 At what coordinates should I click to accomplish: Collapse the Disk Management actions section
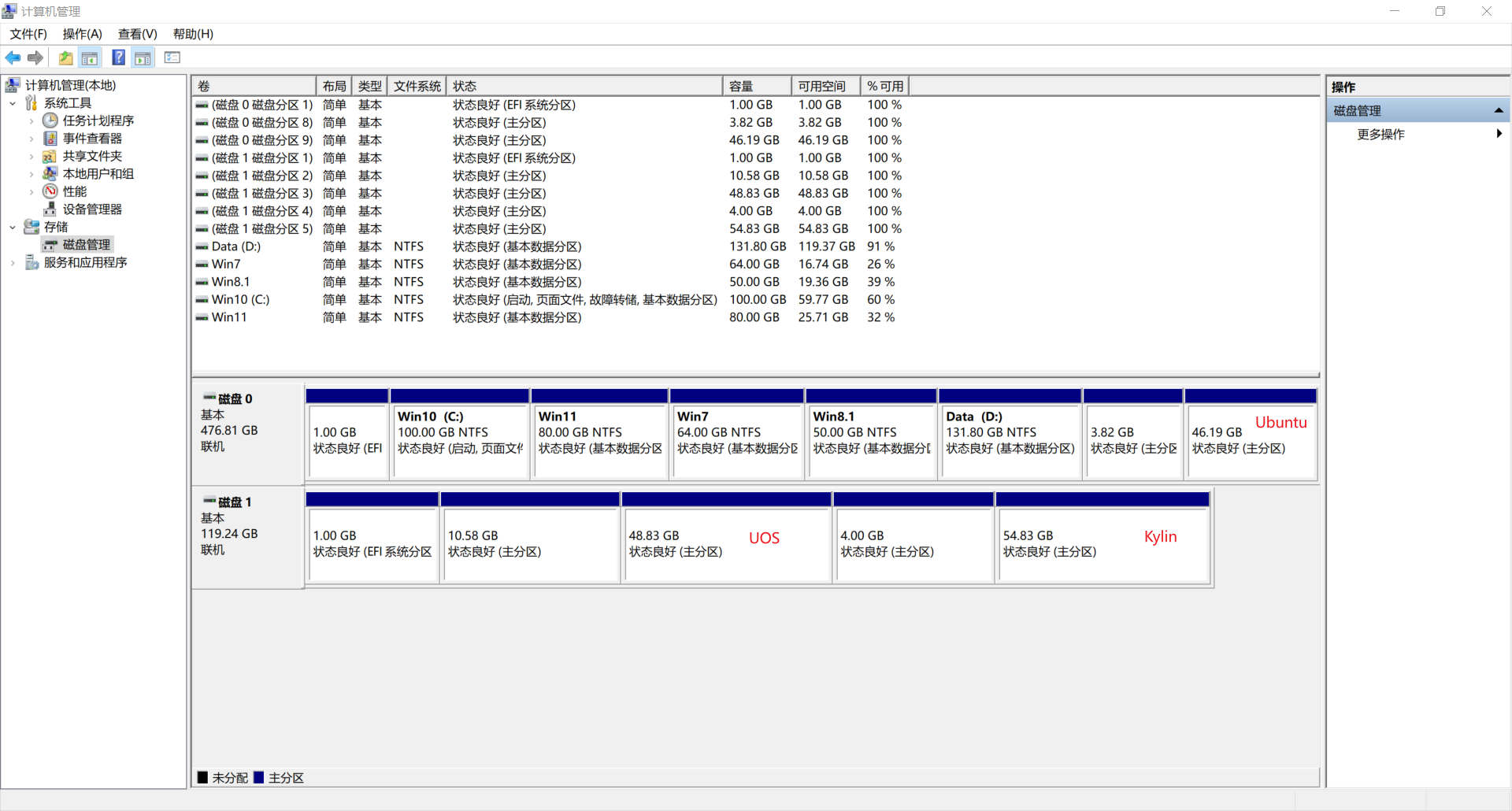click(1499, 110)
